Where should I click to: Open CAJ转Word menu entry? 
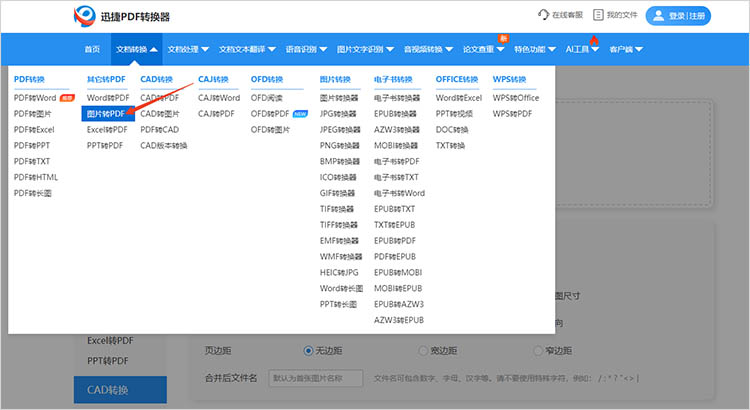(219, 98)
